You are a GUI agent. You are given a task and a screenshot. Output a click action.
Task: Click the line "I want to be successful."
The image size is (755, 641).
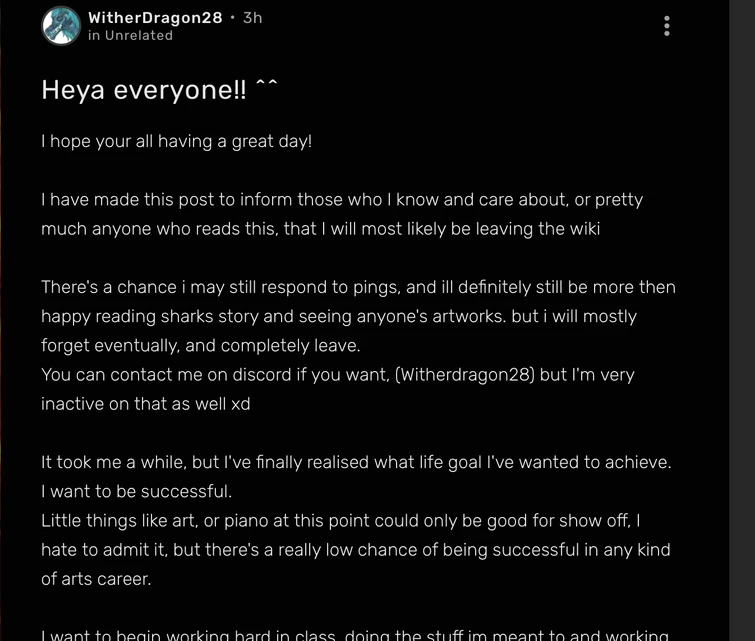tap(136, 491)
